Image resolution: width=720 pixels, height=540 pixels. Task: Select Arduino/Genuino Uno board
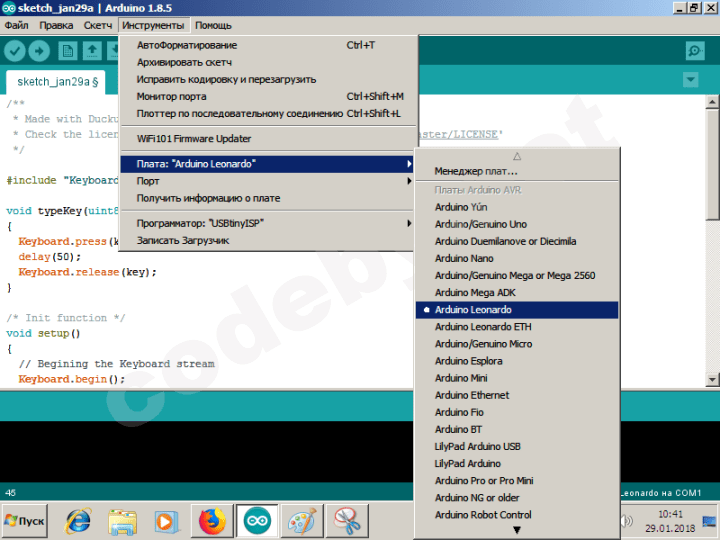[517, 224]
